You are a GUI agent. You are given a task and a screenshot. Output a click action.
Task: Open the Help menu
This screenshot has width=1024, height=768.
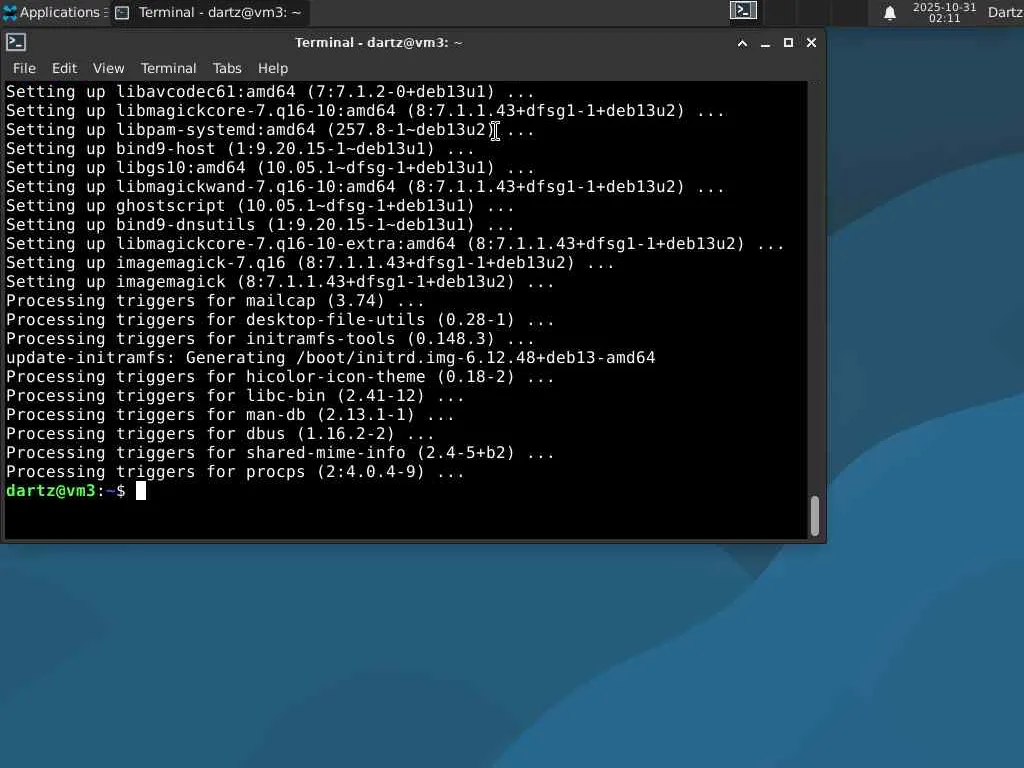click(272, 68)
